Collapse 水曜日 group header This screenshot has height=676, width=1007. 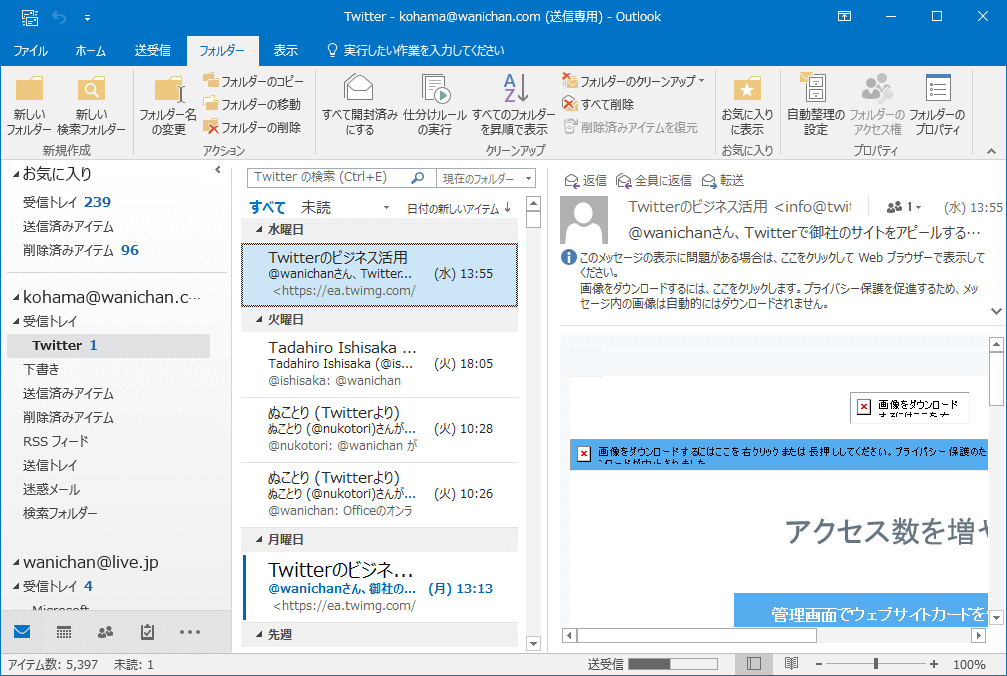259,229
